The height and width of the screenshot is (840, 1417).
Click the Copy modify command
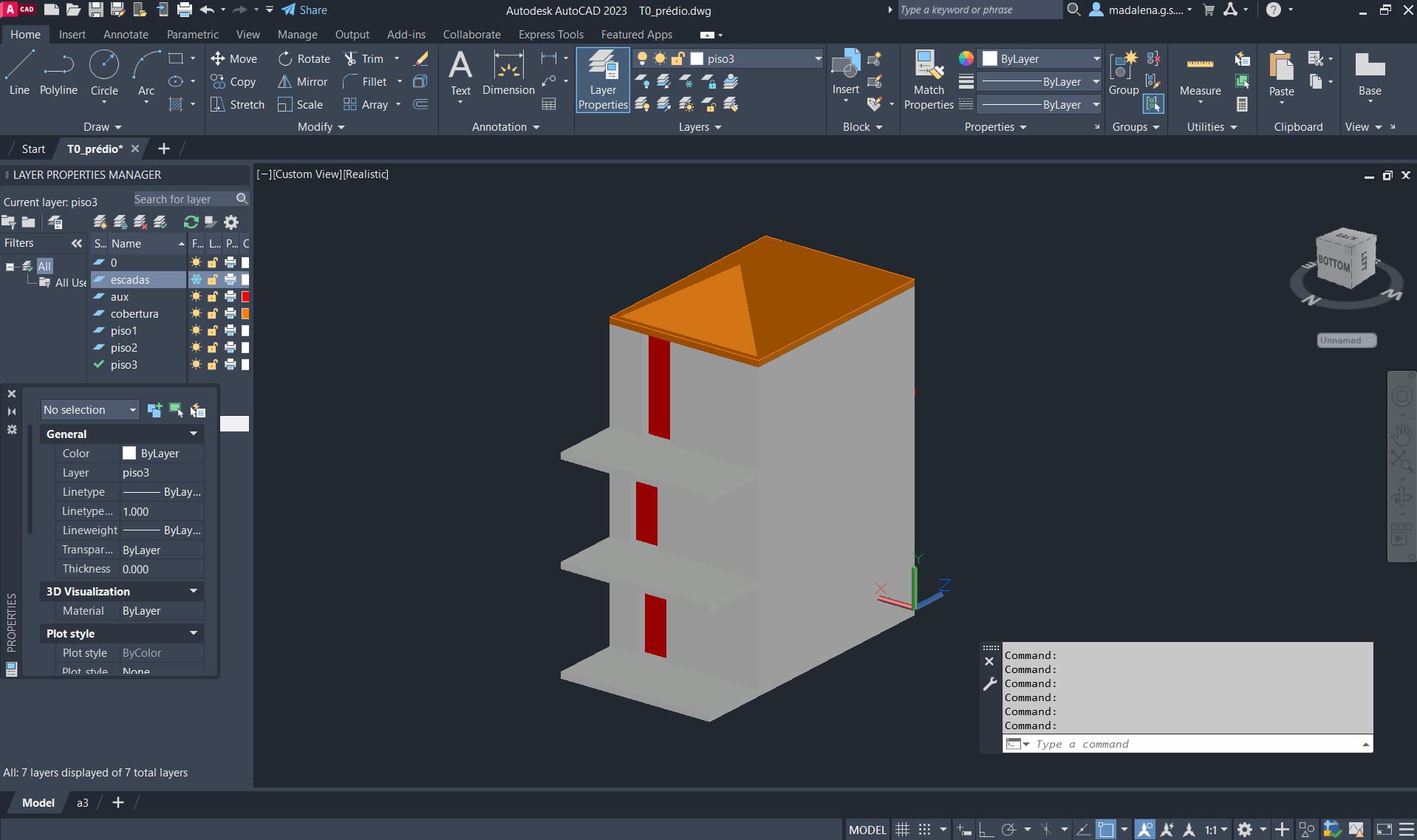tap(233, 82)
